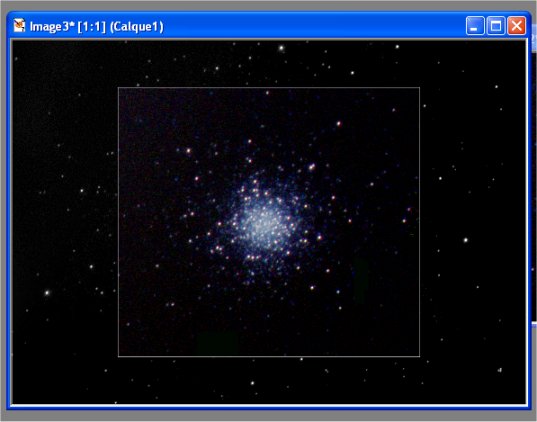Click the left edge of the selection rectangle
The width and height of the screenshot is (537, 422).
pos(118,222)
